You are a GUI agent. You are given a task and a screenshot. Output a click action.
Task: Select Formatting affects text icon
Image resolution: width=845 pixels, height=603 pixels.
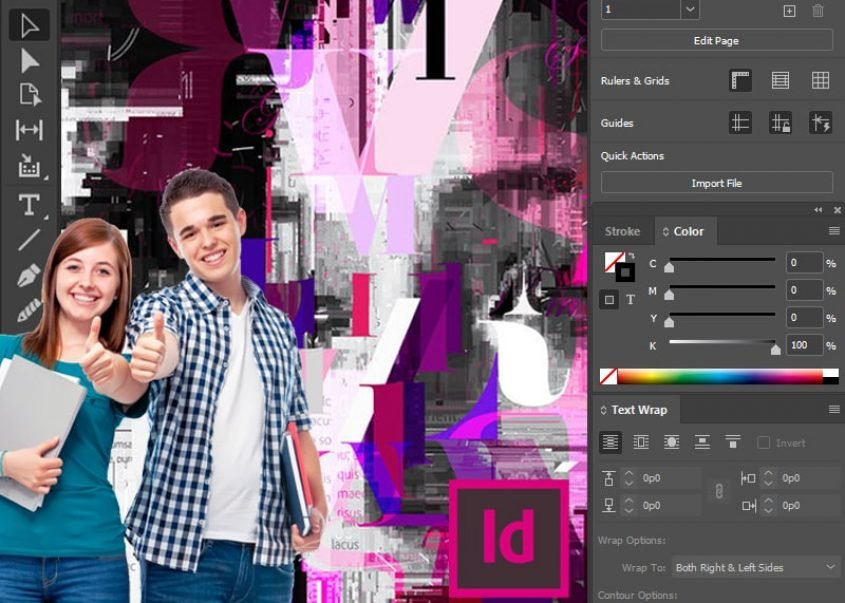(x=631, y=300)
